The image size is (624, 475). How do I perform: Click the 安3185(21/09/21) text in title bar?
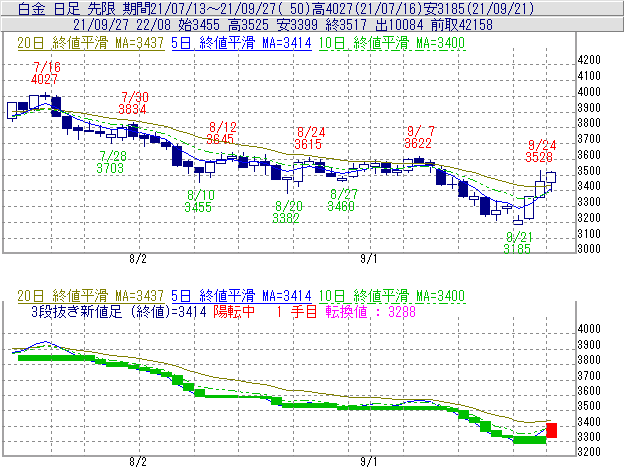pyautogui.click(x=478, y=8)
